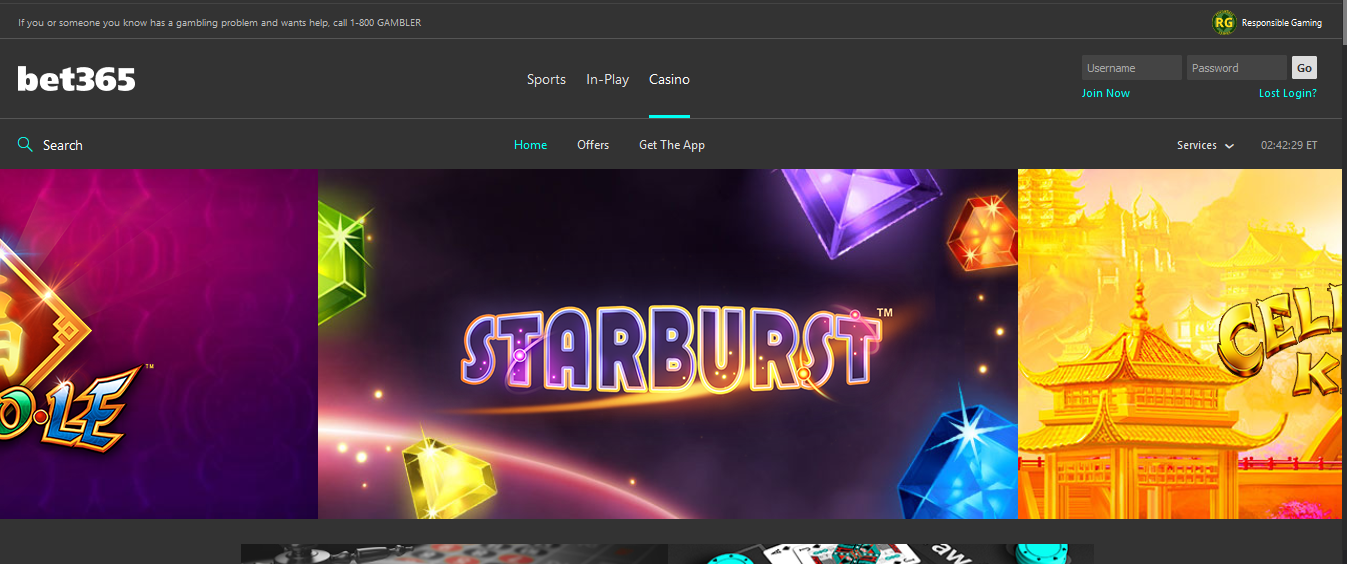Open the Offers page
This screenshot has height=564, width=1347.
click(x=593, y=145)
